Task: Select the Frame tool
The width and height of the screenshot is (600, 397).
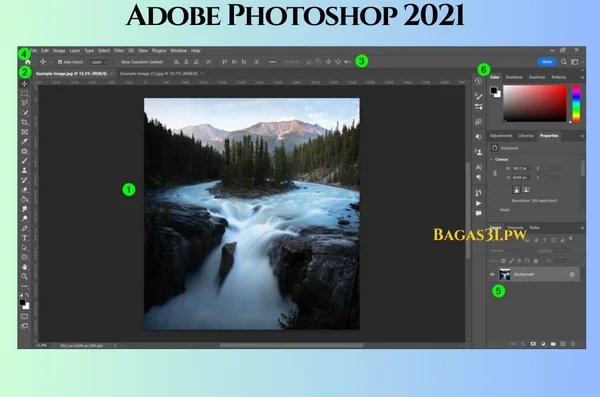Action: [24, 132]
